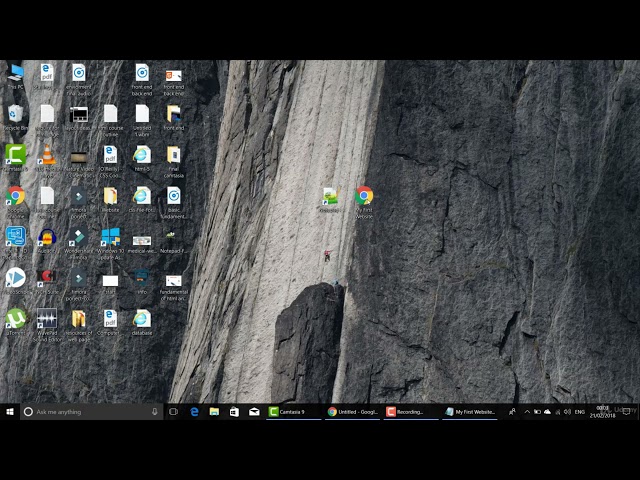The image size is (640, 480).
Task: Launch Microsoft Edge from taskbar
Action: (x=194, y=412)
